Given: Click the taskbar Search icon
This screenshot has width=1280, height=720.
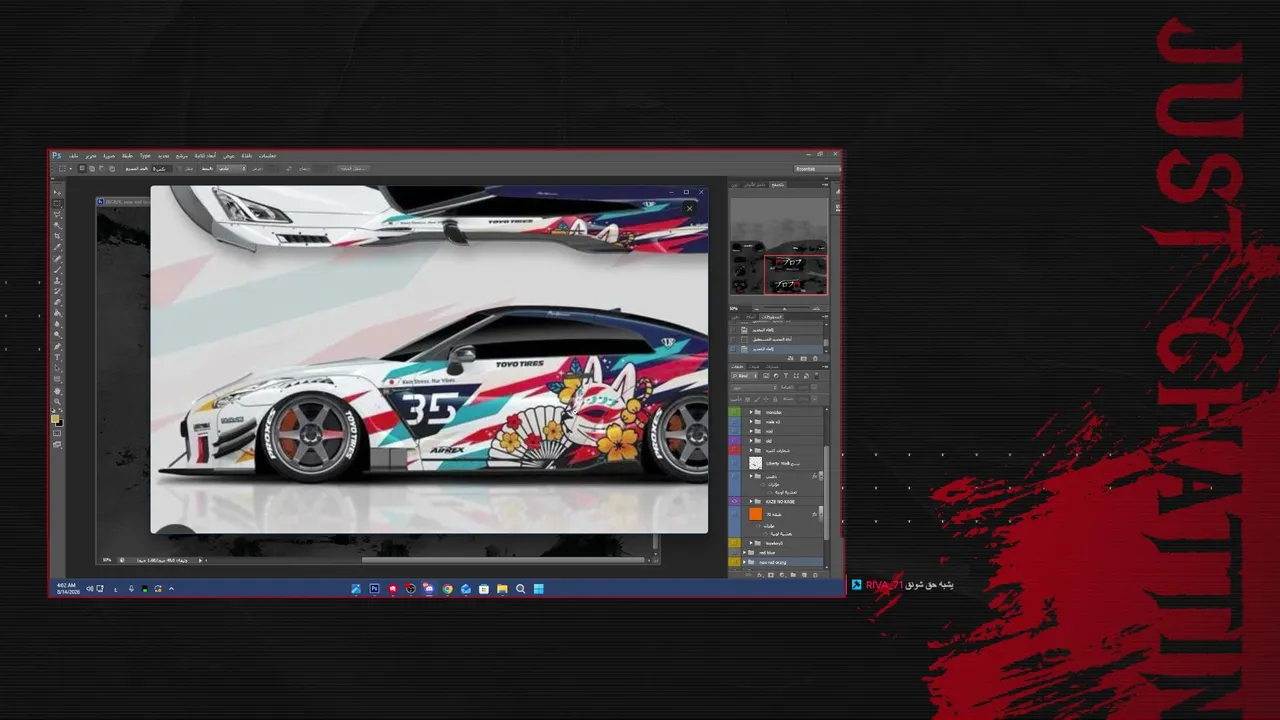Looking at the screenshot, I should point(520,589).
